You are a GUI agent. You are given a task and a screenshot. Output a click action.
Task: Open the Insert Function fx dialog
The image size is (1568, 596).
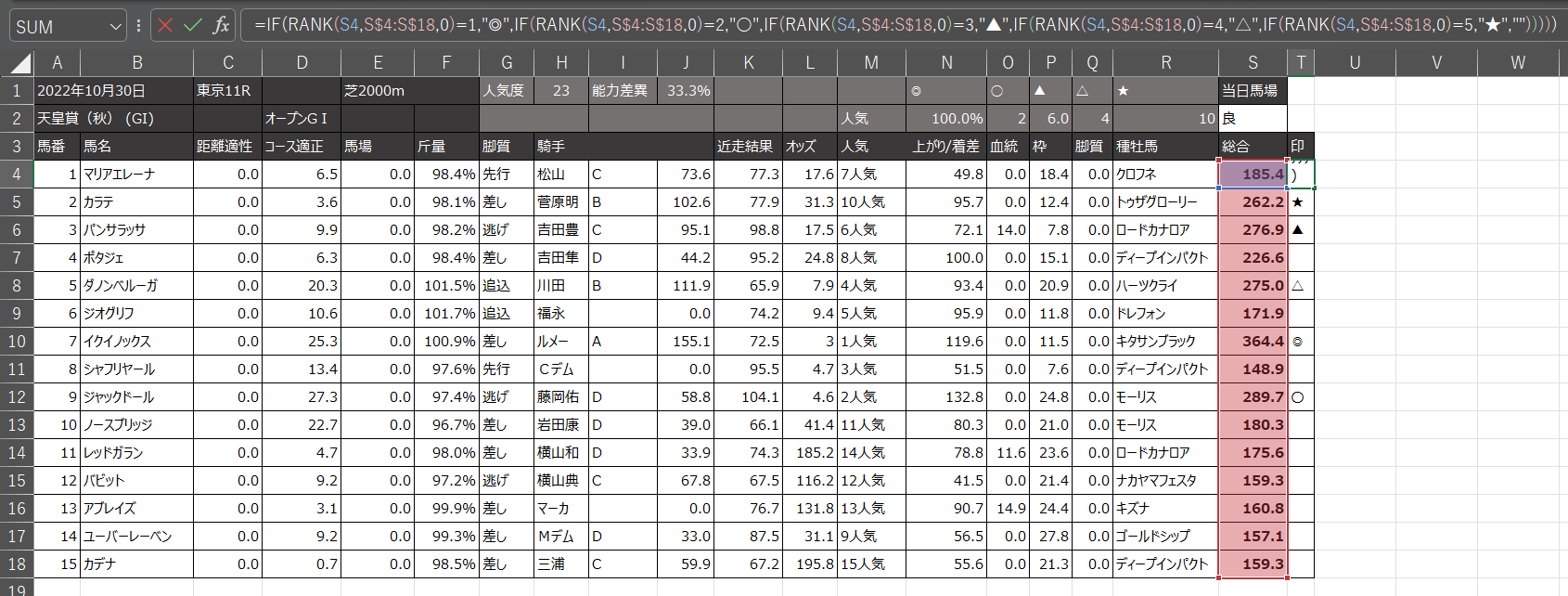221,25
